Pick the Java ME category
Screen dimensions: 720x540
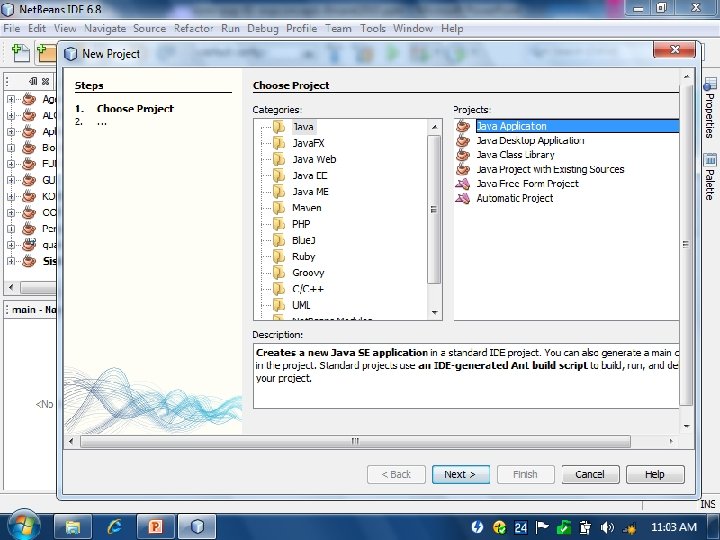click(x=310, y=191)
